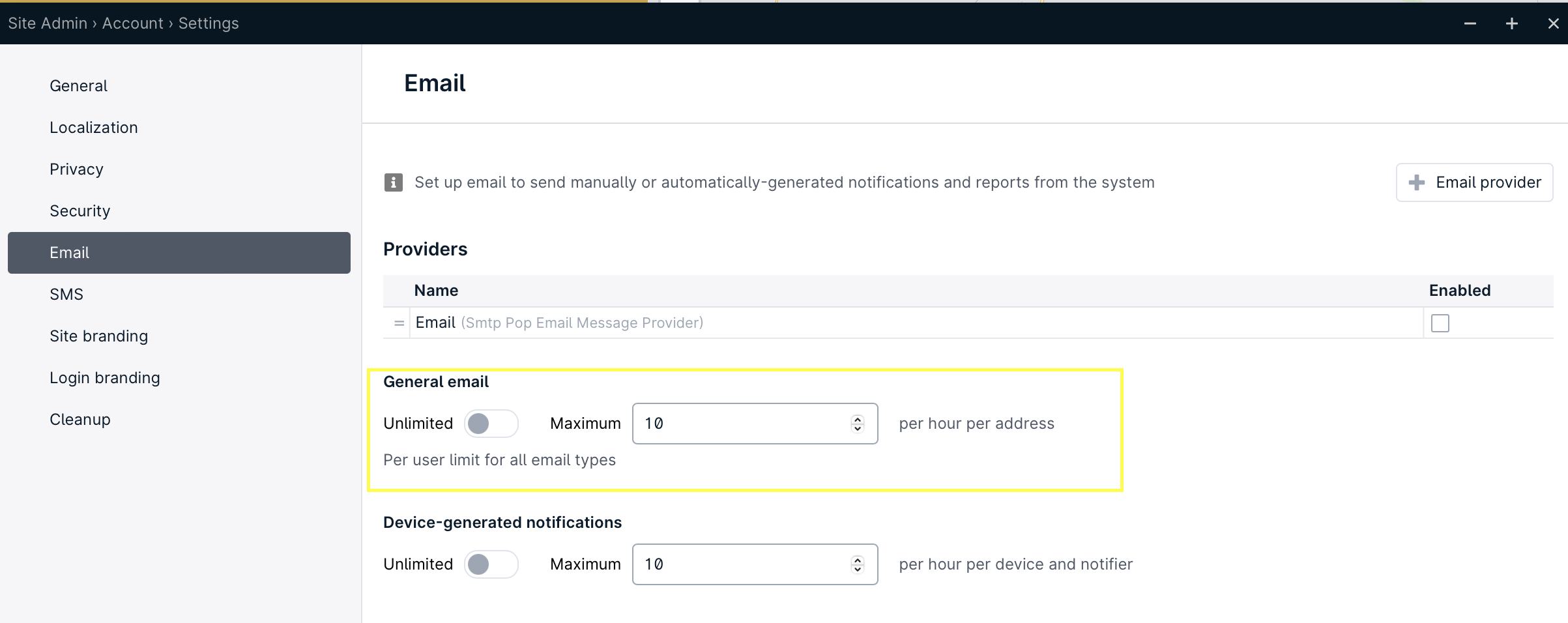Click Settings in the breadcrumb
Image resolution: width=1568 pixels, height=623 pixels.
[x=209, y=23]
